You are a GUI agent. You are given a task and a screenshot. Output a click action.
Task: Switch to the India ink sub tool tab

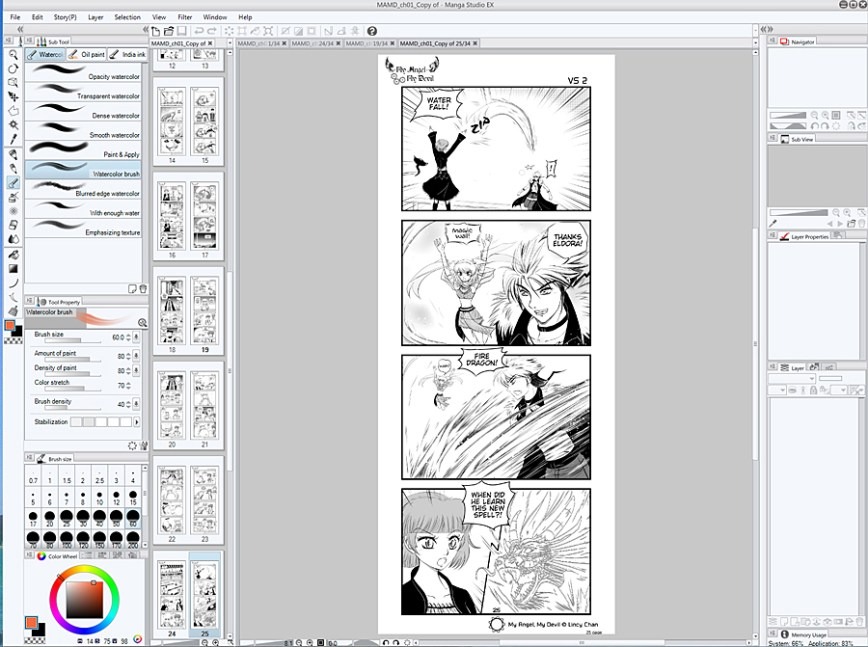pyautogui.click(x=127, y=54)
